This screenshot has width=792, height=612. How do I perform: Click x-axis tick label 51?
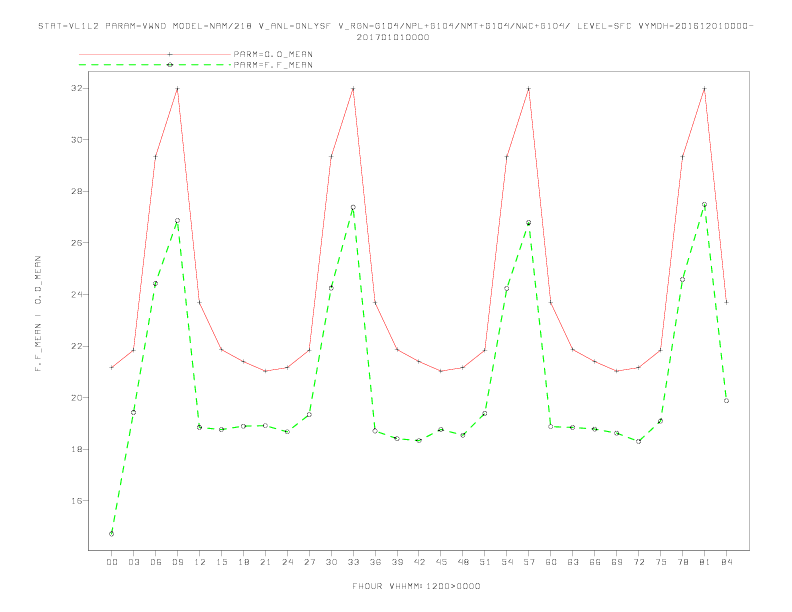[x=485, y=562]
